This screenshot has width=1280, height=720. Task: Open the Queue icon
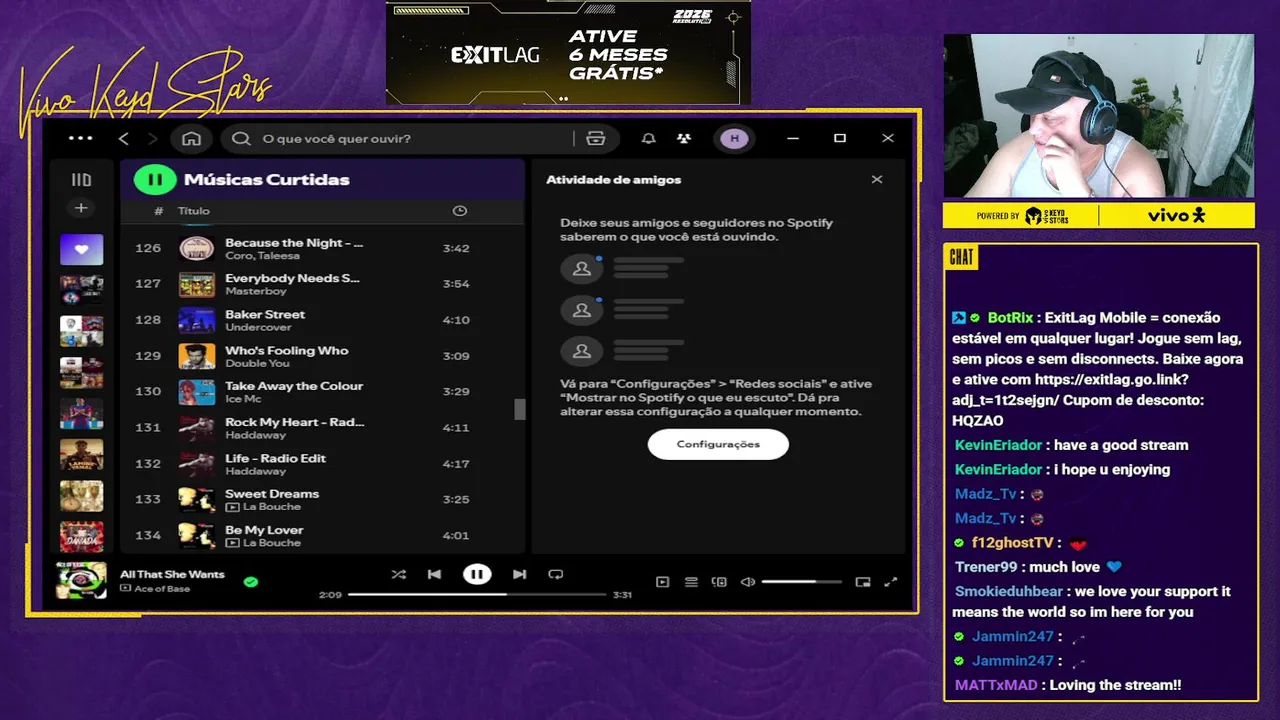pyautogui.click(x=691, y=582)
